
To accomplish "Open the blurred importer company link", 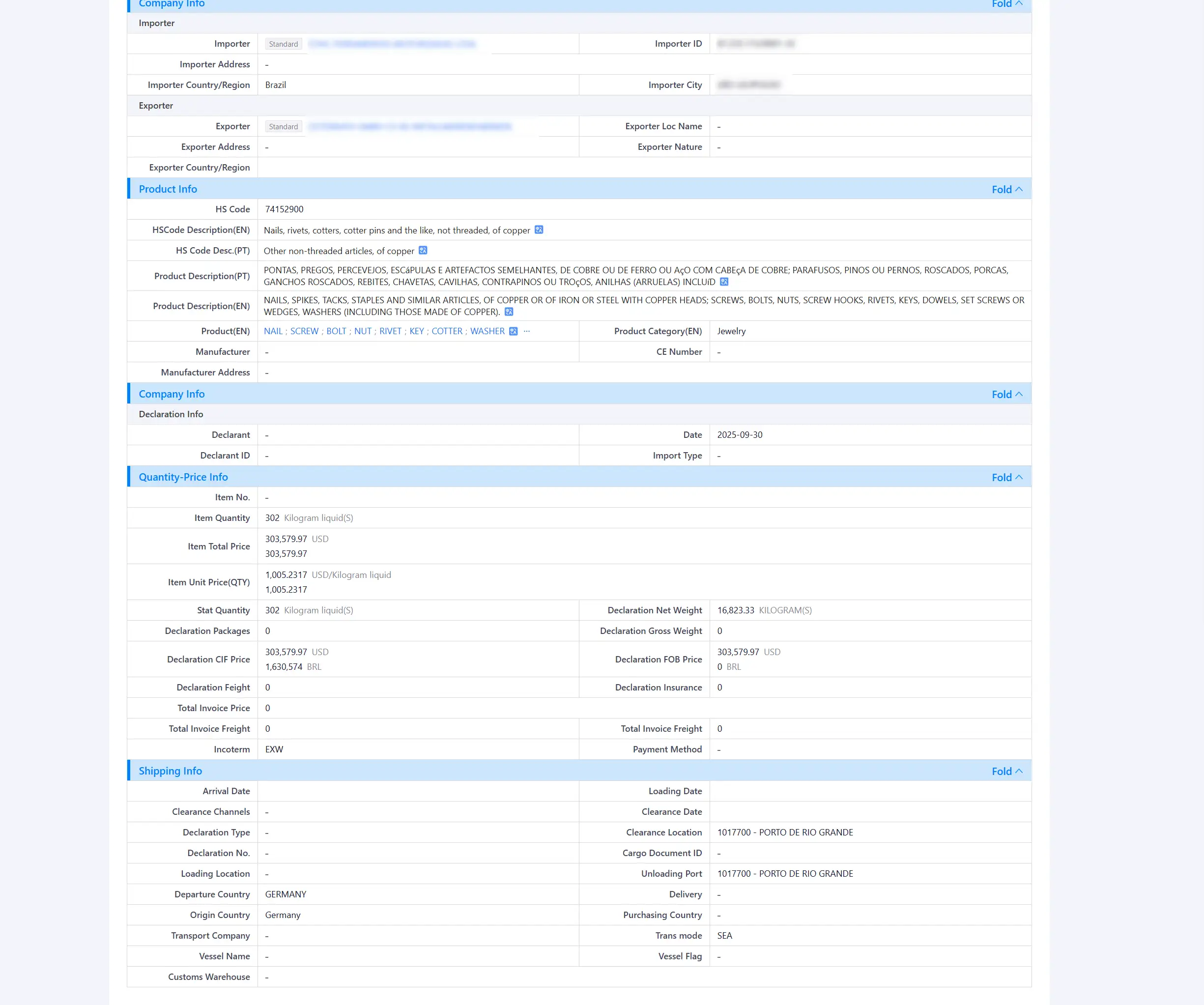I will pos(392,44).
